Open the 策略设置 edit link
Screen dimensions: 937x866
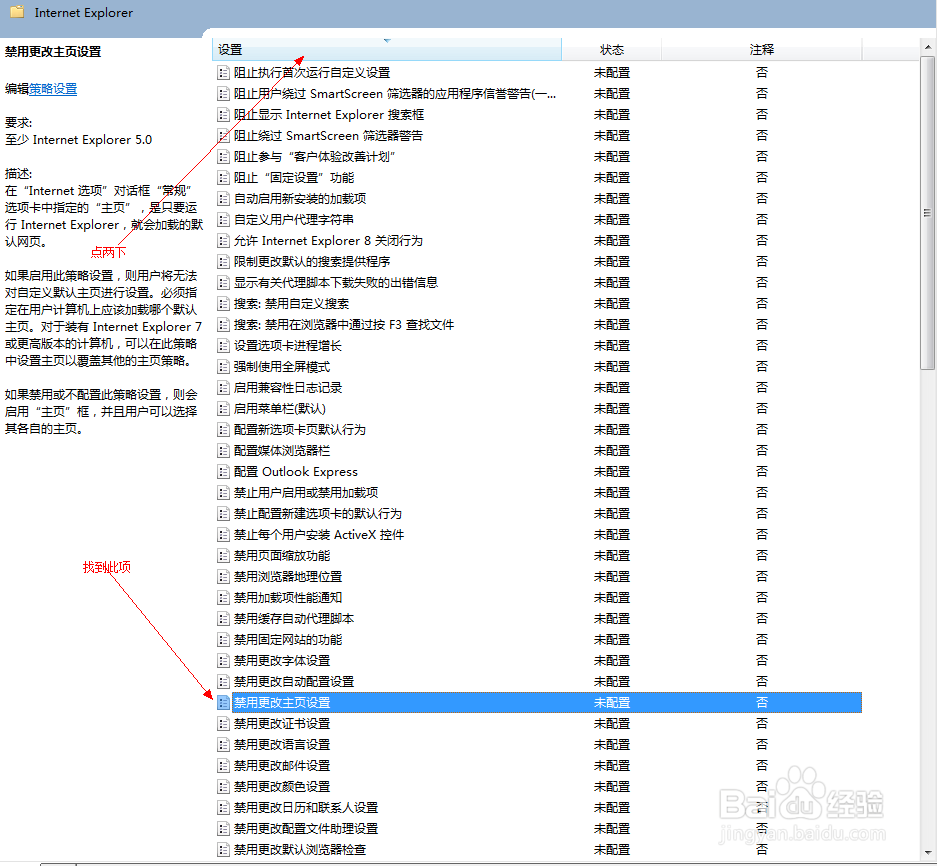pos(53,89)
